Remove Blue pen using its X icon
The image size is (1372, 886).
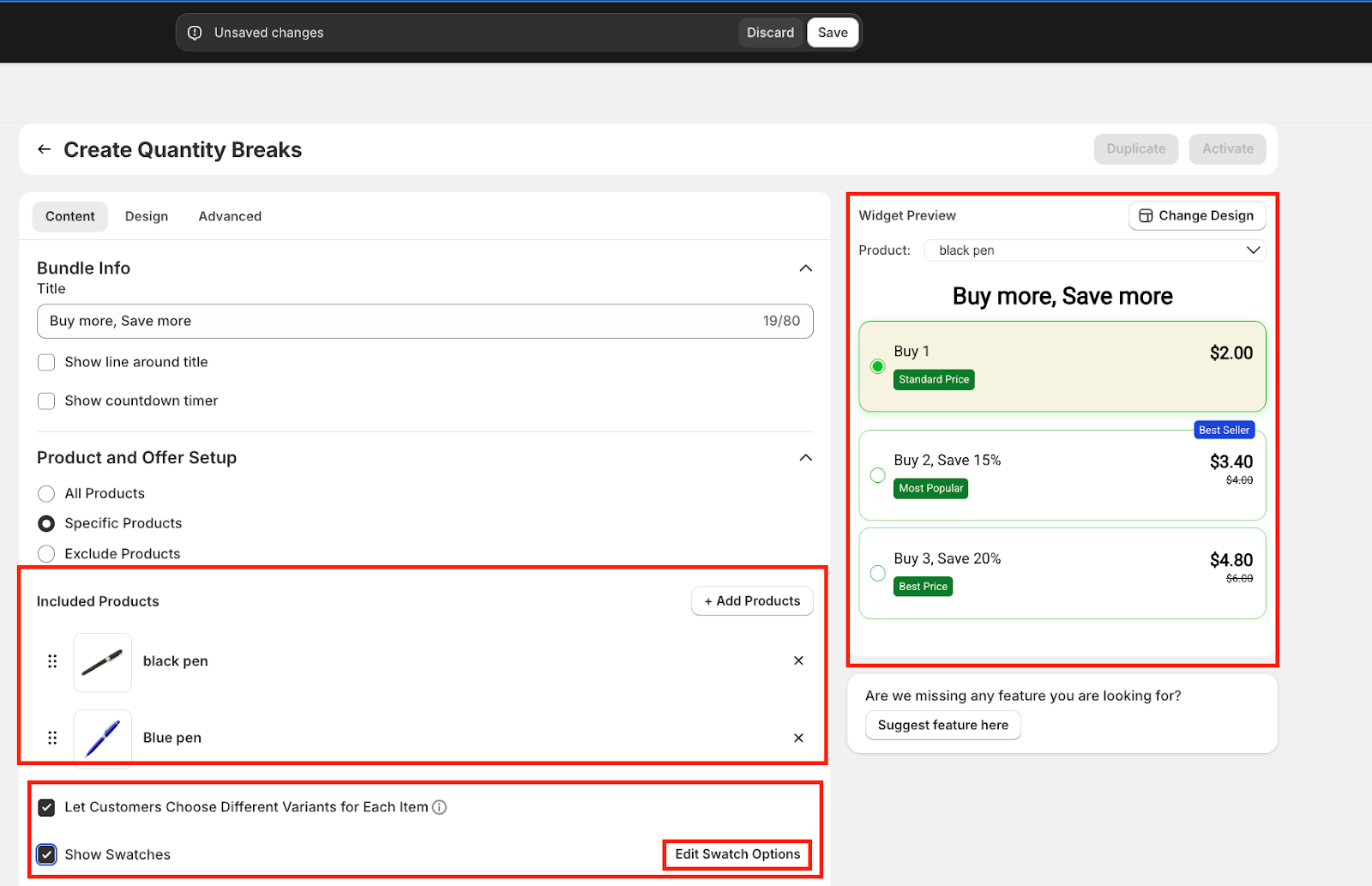pyautogui.click(x=798, y=738)
